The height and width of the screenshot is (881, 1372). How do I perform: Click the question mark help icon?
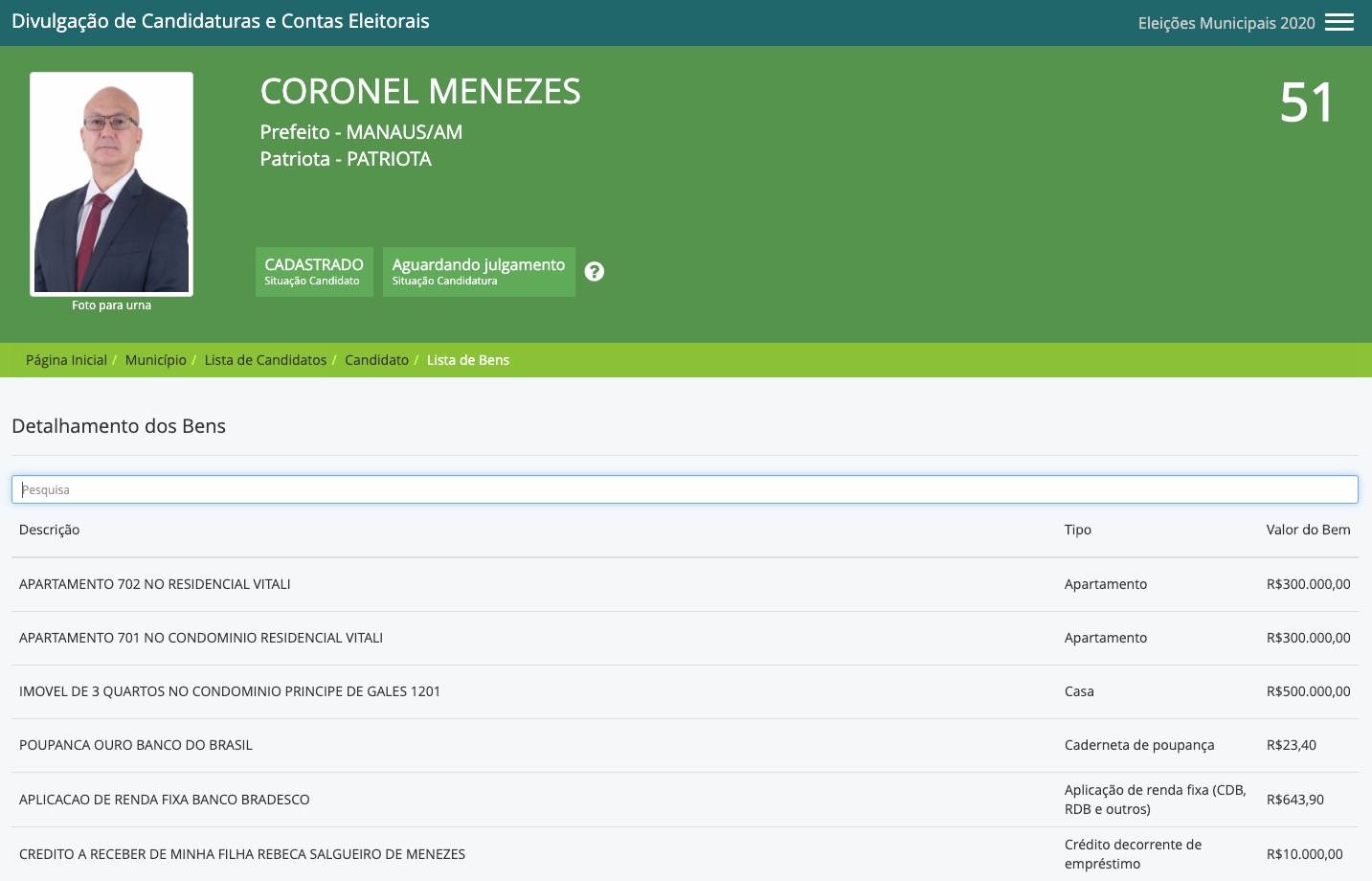[x=595, y=272]
